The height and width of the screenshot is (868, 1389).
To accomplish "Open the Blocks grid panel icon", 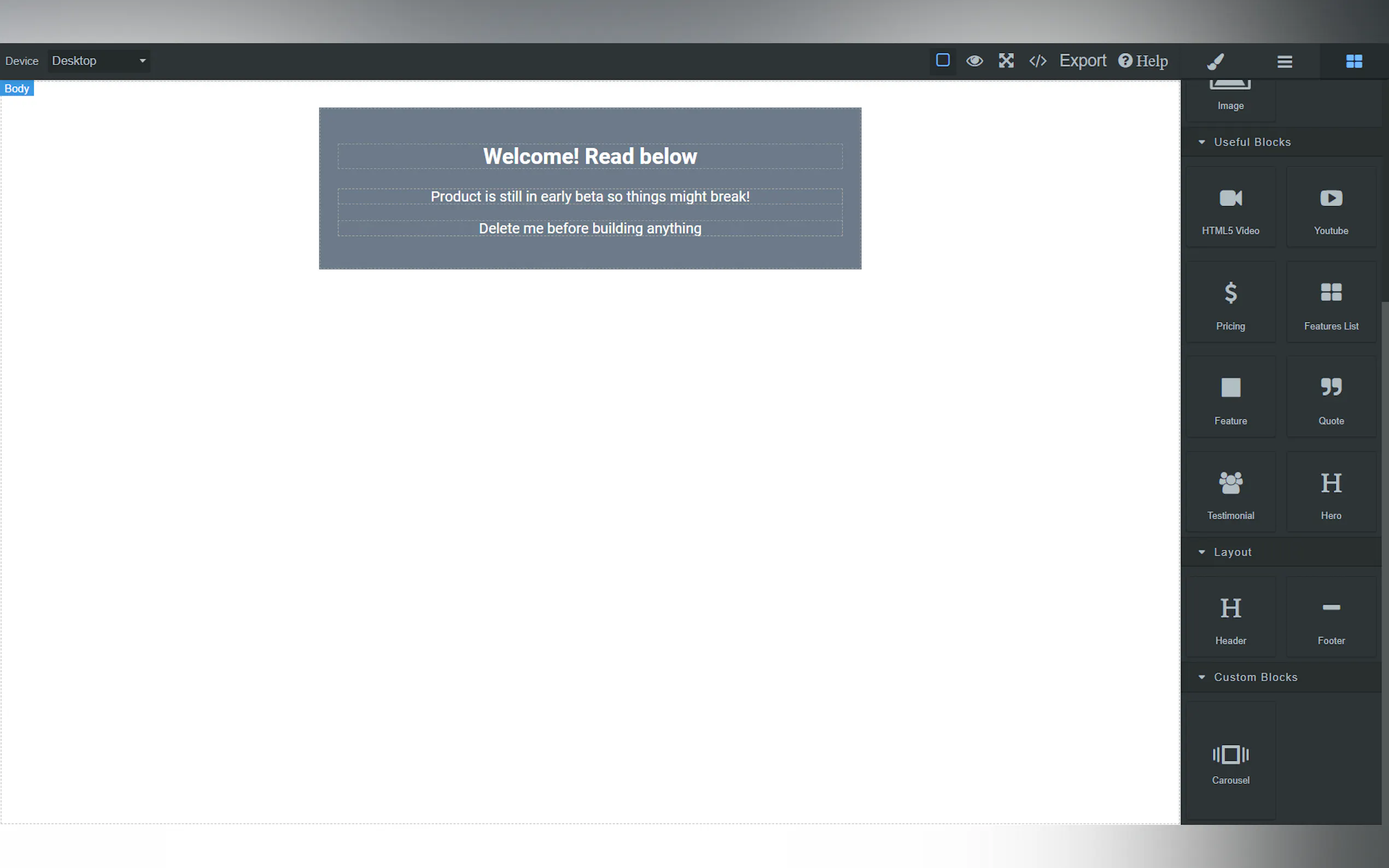I will (x=1353, y=61).
